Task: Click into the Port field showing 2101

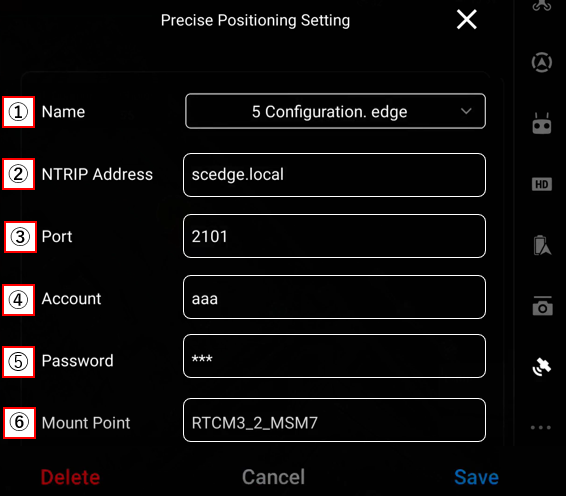Action: pyautogui.click(x=334, y=236)
